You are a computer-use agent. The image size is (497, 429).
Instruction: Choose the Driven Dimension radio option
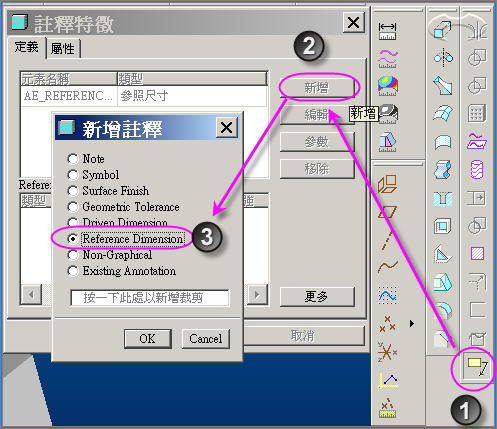pos(117,222)
